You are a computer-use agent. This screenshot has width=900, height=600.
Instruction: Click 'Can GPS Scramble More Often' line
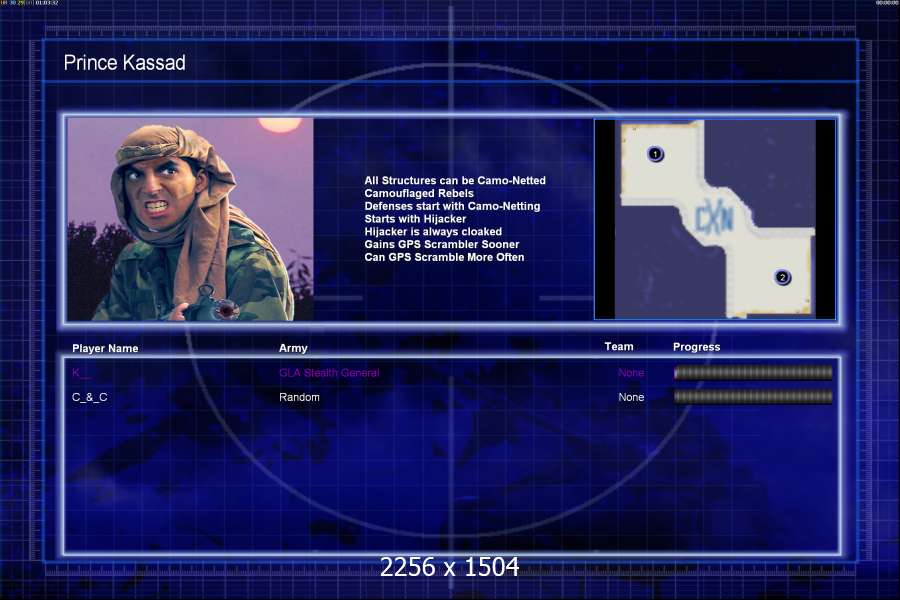point(444,257)
